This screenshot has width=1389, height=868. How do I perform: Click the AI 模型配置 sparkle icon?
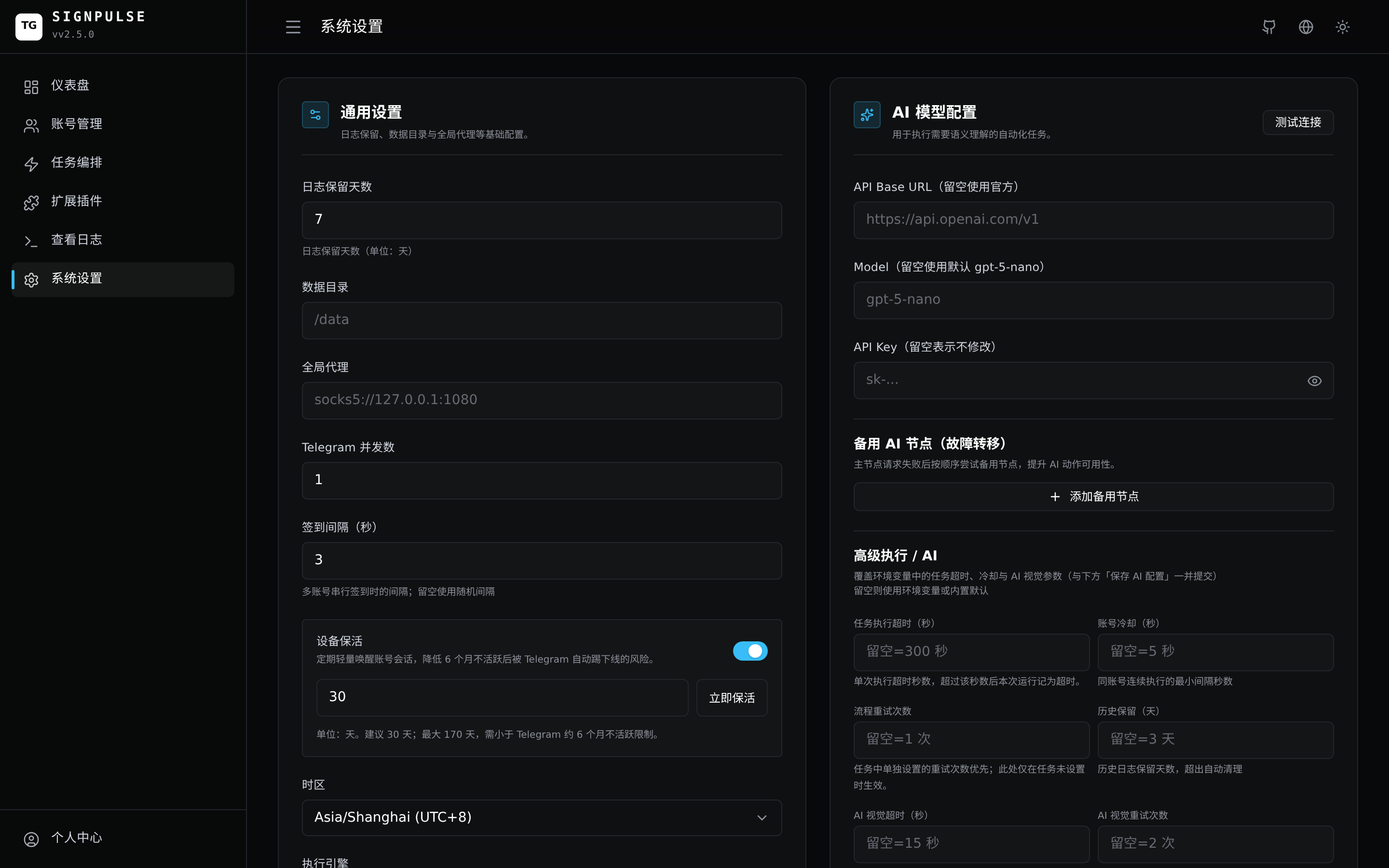[867, 115]
